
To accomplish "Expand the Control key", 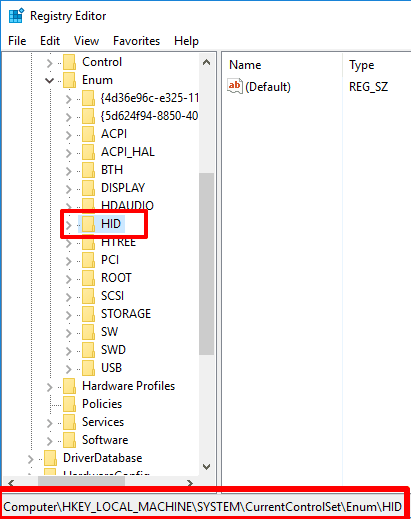I will pyautogui.click(x=50, y=62).
